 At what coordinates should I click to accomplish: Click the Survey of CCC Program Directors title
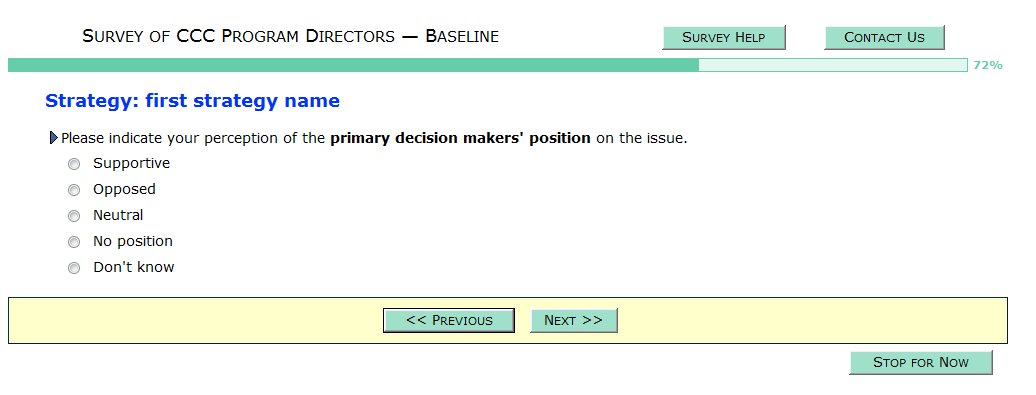(290, 36)
